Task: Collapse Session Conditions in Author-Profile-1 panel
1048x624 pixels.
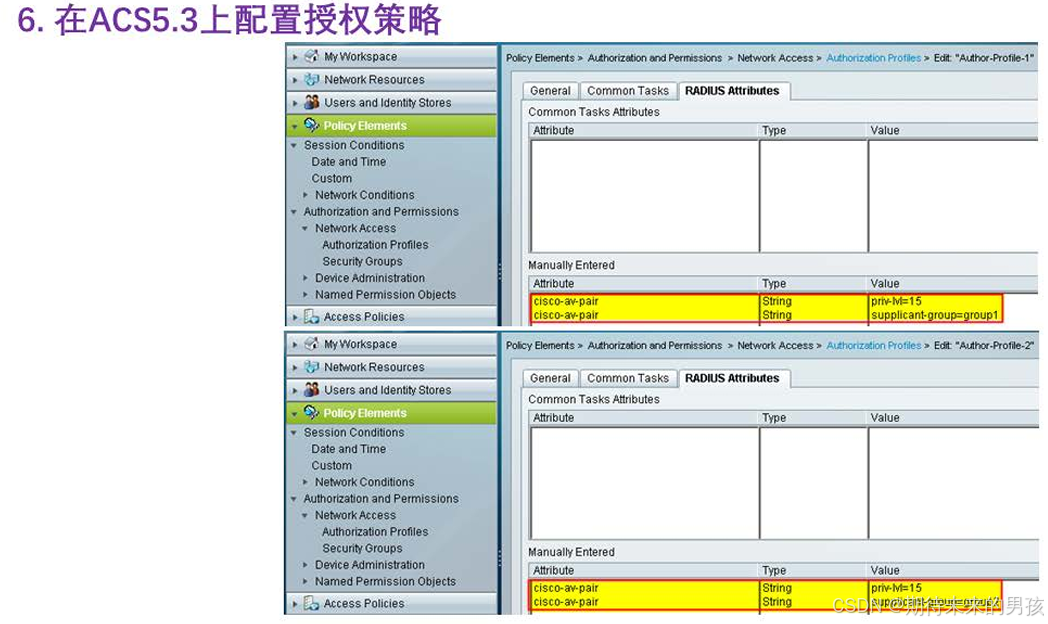Action: pos(294,145)
